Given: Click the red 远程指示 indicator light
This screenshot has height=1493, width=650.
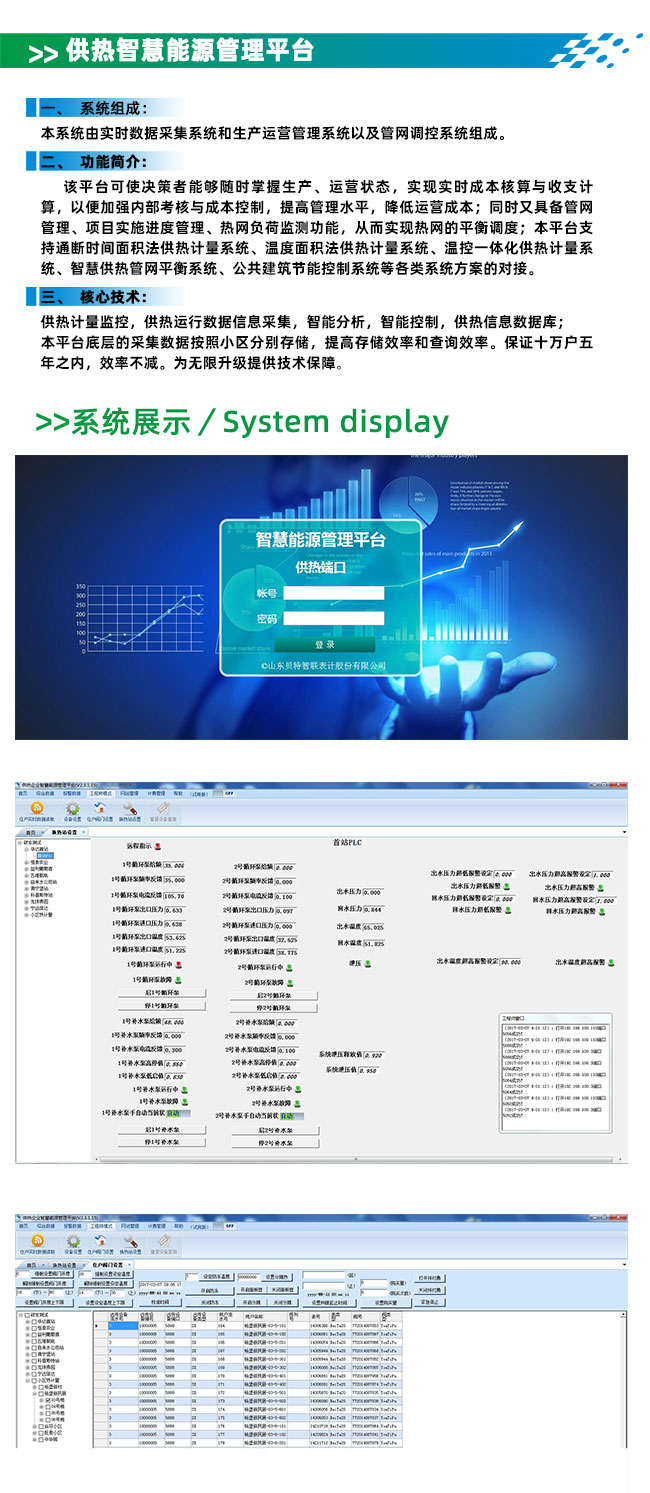Looking at the screenshot, I should (157, 845).
